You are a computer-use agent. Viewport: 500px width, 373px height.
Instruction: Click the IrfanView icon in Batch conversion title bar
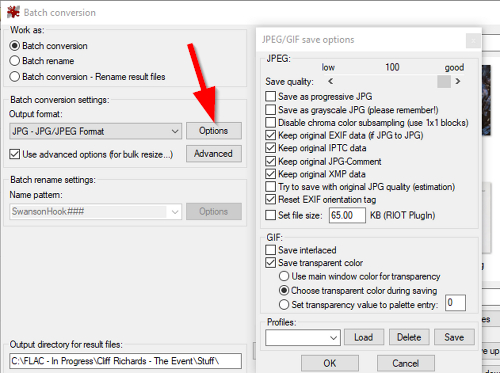point(13,12)
